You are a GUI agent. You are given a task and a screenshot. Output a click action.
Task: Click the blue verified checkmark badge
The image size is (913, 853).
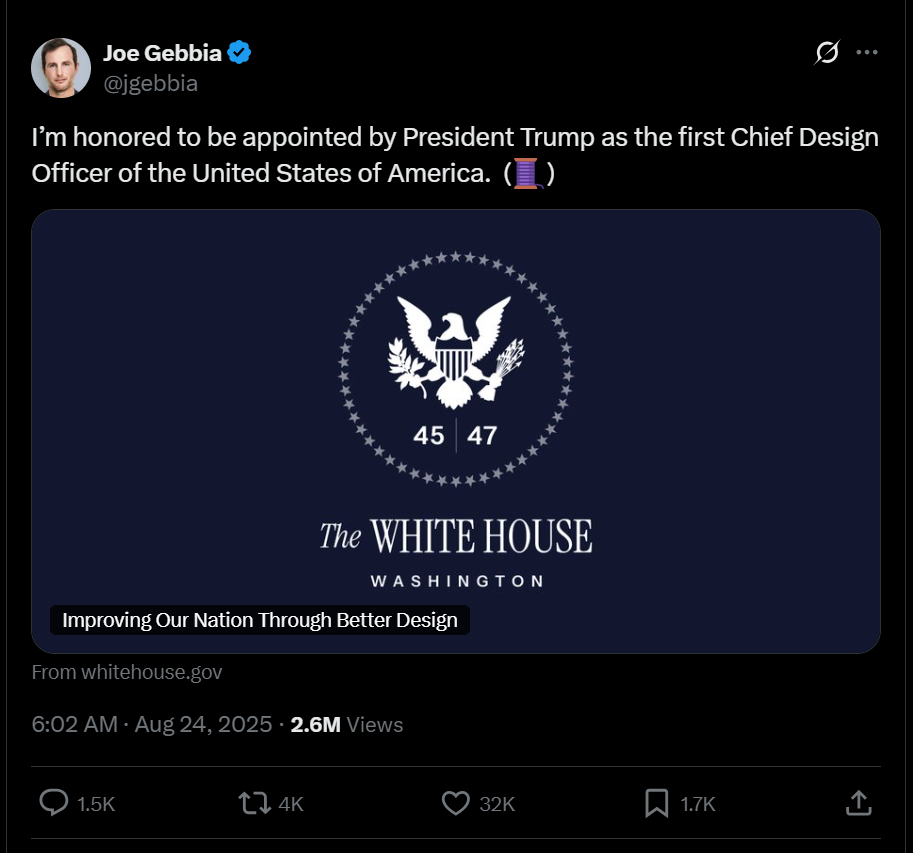point(239,54)
